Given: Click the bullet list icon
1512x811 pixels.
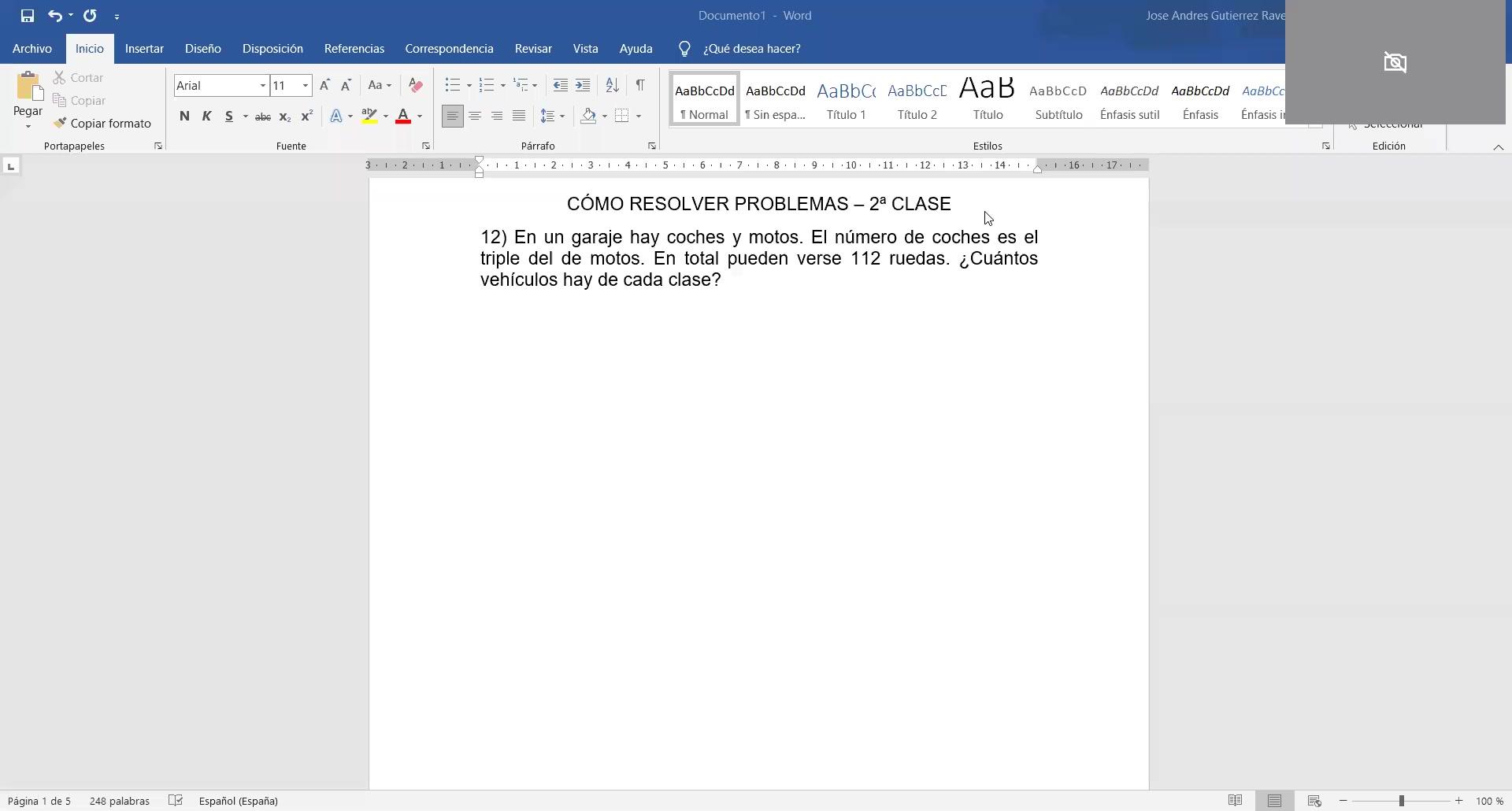Looking at the screenshot, I should (x=452, y=85).
